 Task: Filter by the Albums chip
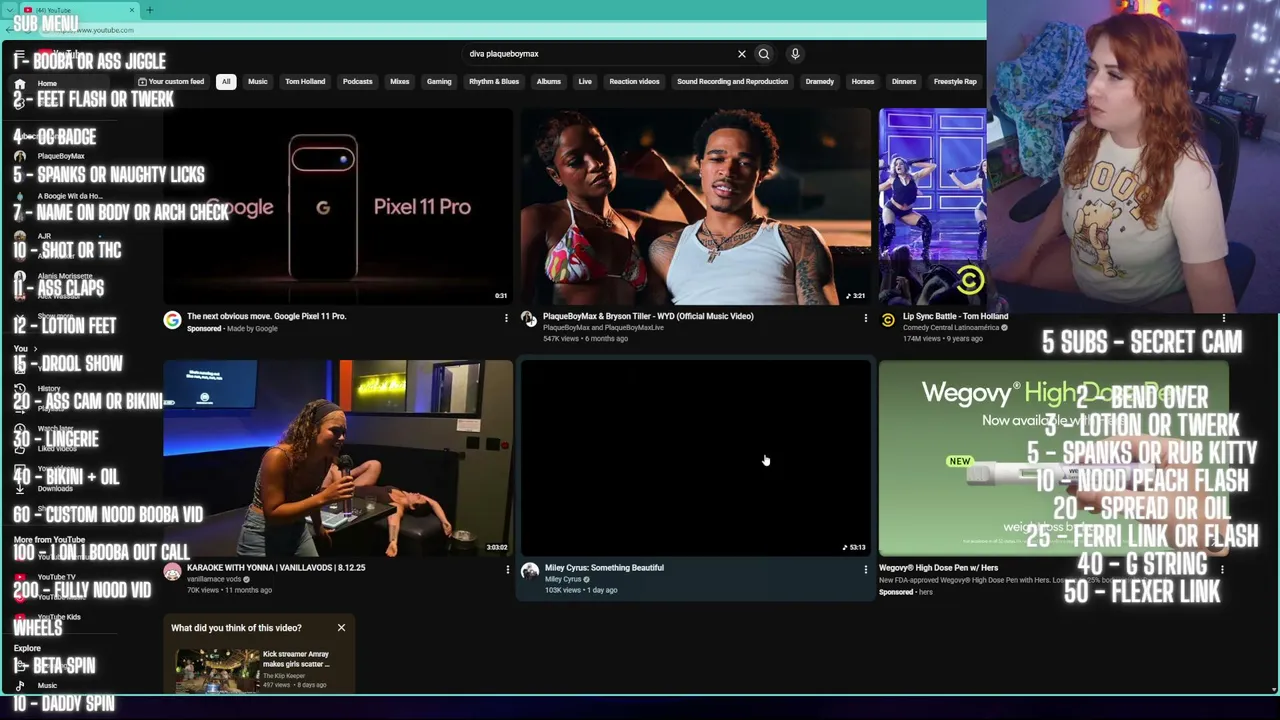[x=549, y=82]
